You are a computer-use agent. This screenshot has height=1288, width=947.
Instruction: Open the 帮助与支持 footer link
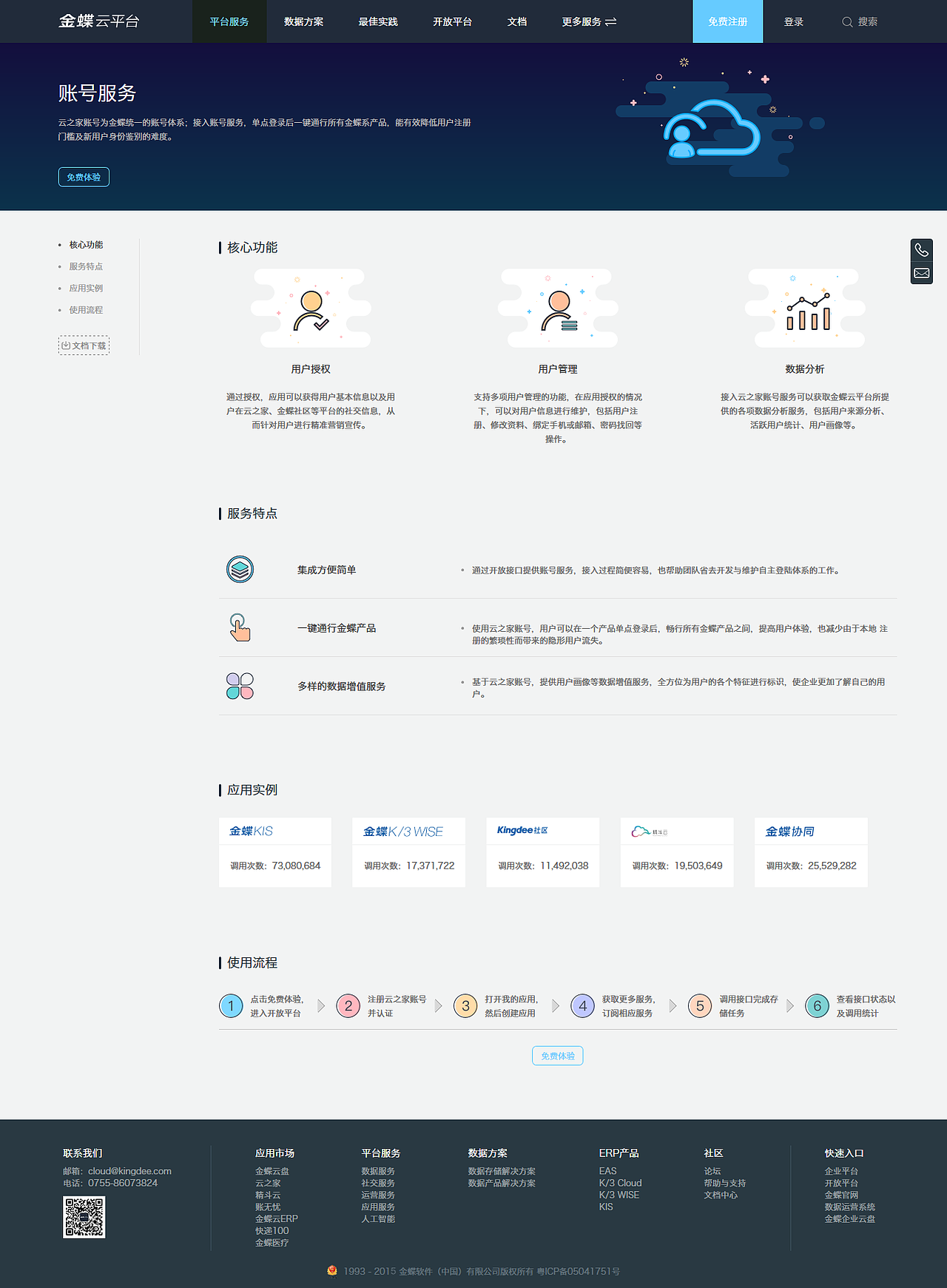pos(725,1183)
